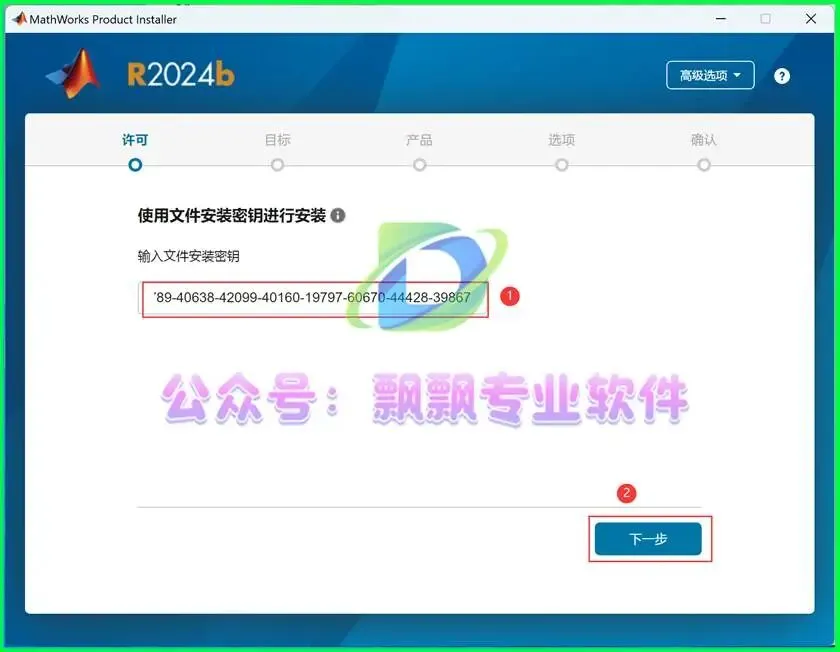The height and width of the screenshot is (652, 840).
Task: Click the MATLAB logo in the header
Action: (74, 74)
